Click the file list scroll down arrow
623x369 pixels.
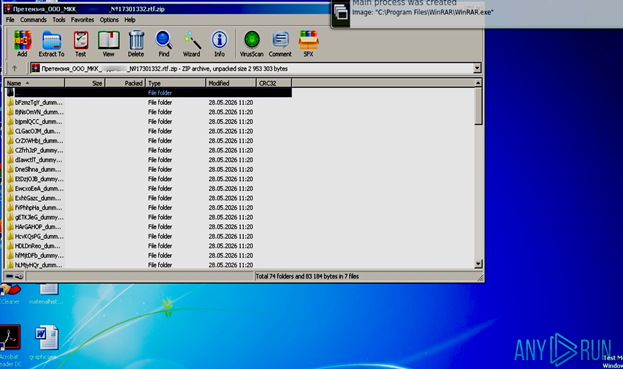pyautogui.click(x=478, y=264)
